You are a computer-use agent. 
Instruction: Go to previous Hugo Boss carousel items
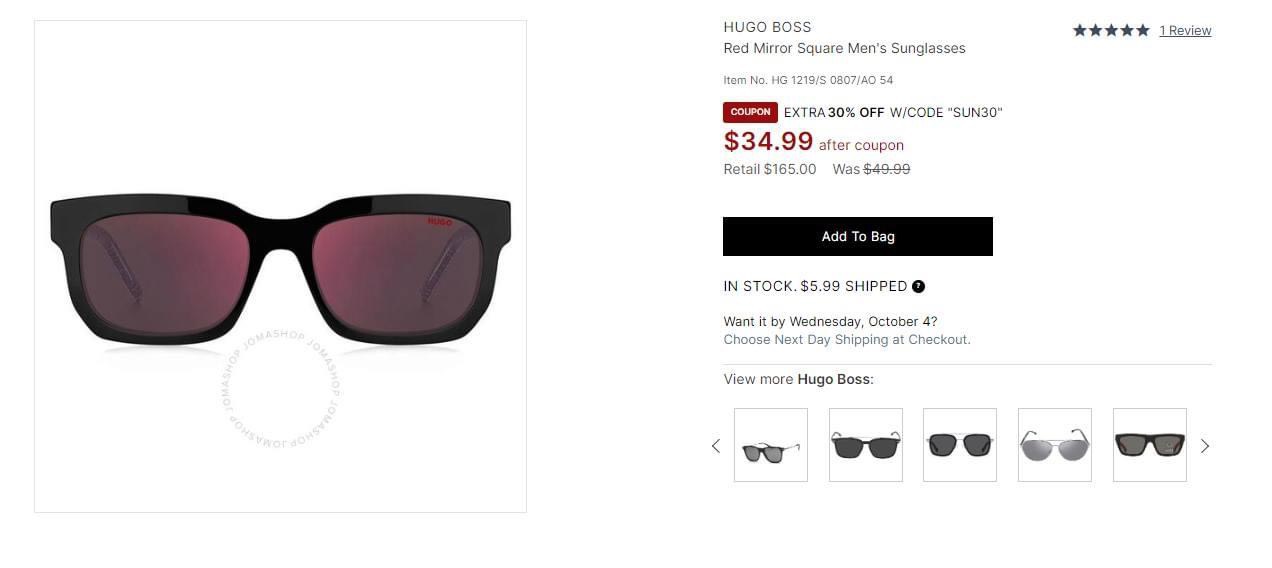(715, 446)
